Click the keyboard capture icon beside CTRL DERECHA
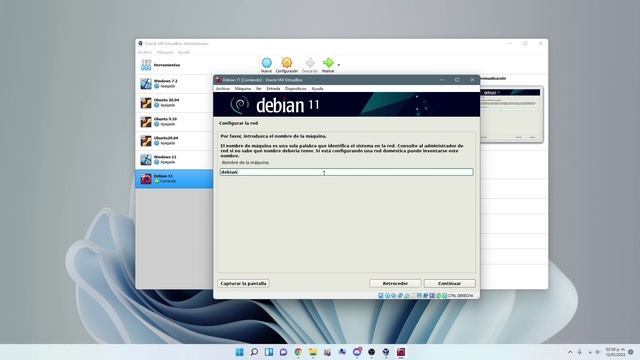Screen dimensions: 640x360 pos(444,296)
